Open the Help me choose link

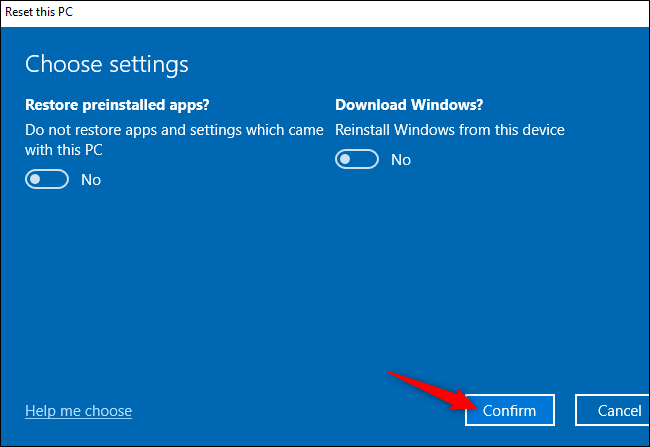pos(78,411)
